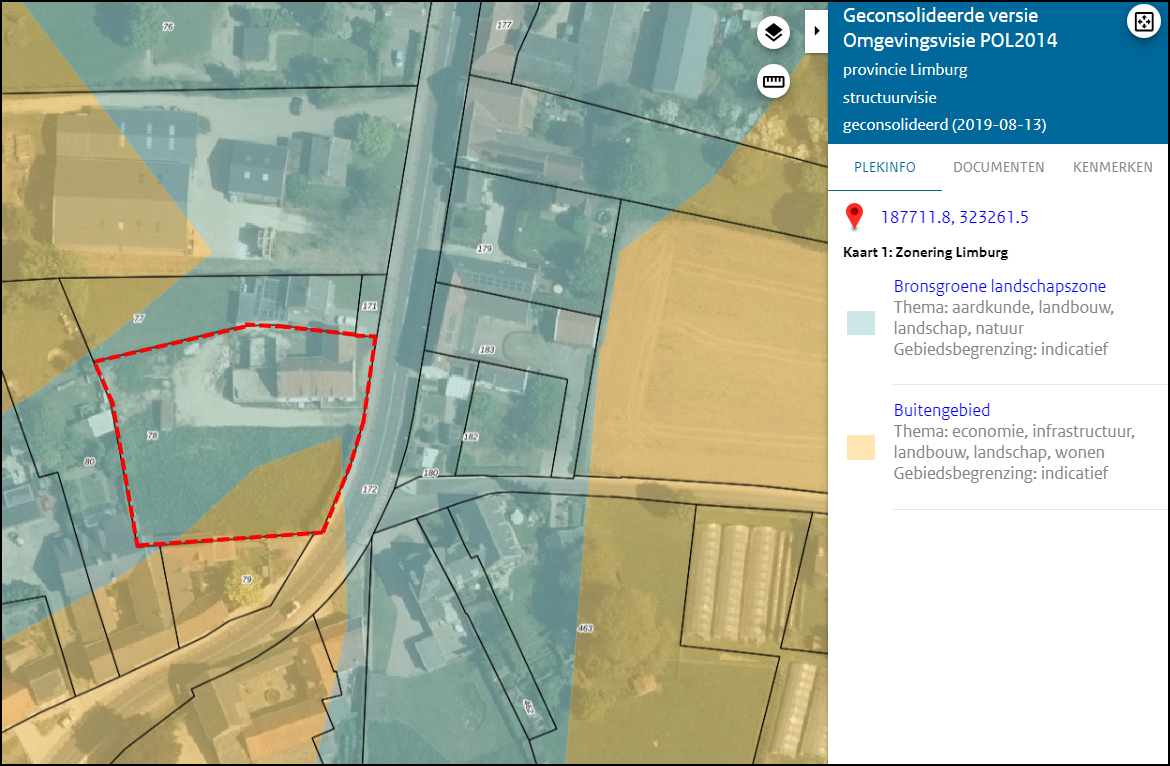The height and width of the screenshot is (766, 1170).
Task: Select the PLEKINFO tab
Action: coord(884,167)
